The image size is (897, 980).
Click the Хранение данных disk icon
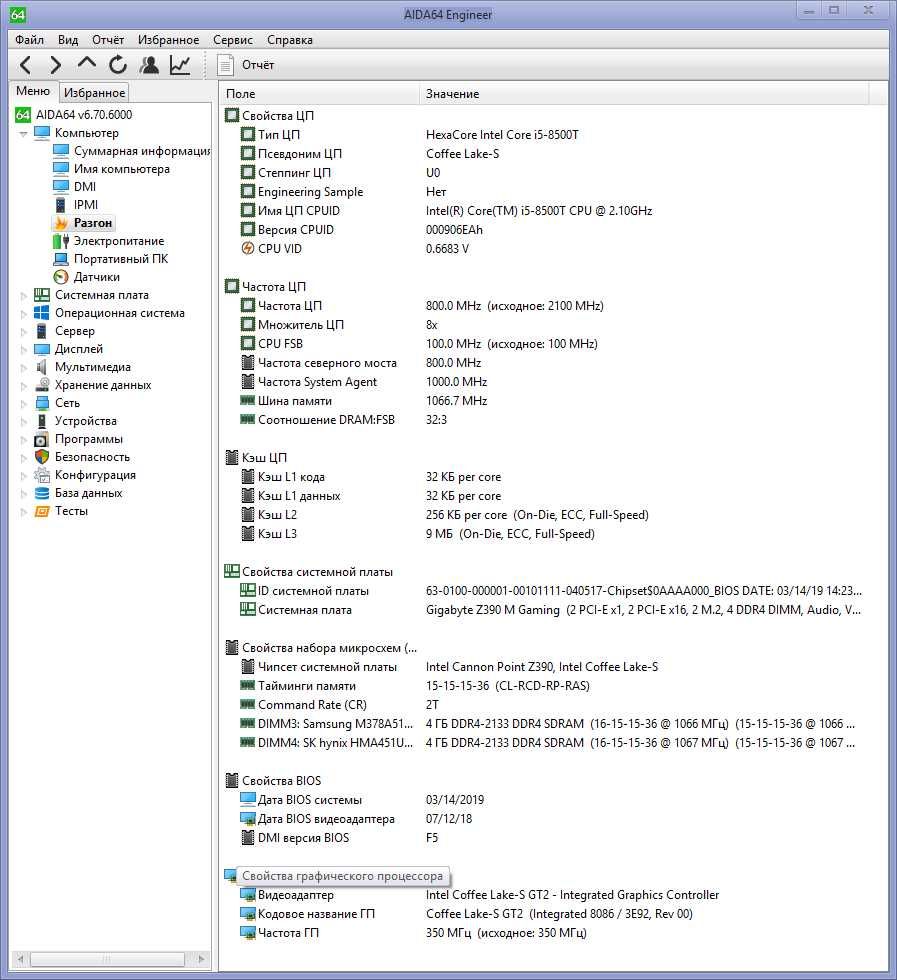point(42,385)
